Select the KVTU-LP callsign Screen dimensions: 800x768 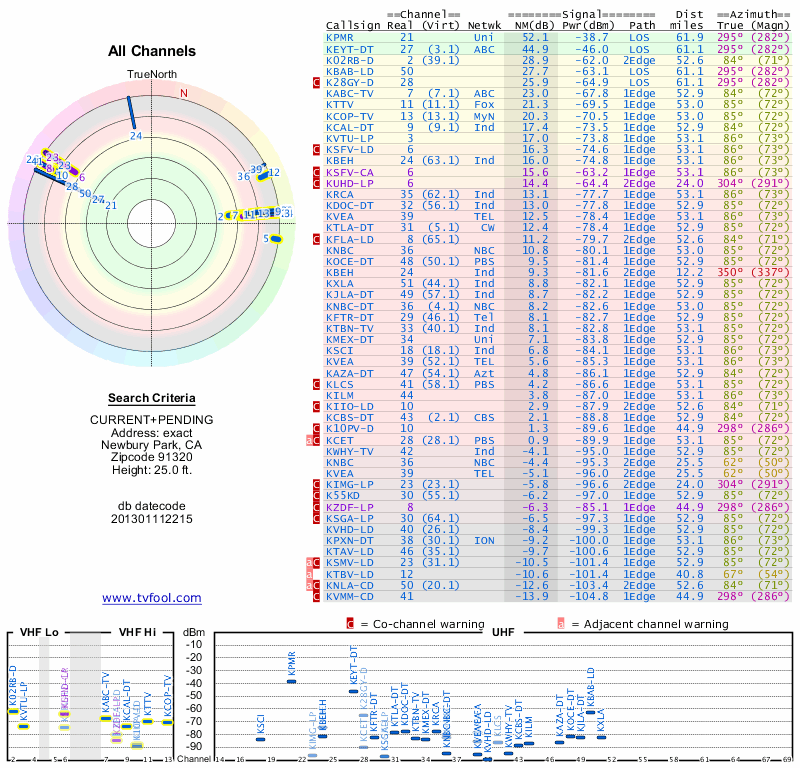click(350, 138)
